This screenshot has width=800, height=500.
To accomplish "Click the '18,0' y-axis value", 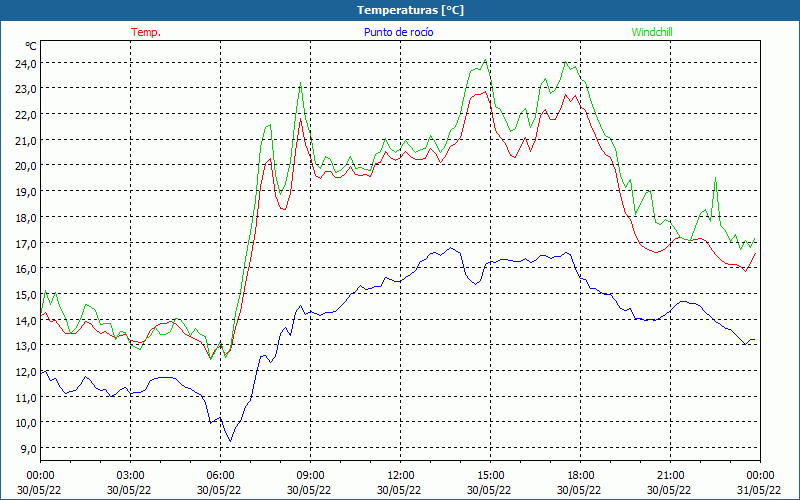I will (26, 217).
